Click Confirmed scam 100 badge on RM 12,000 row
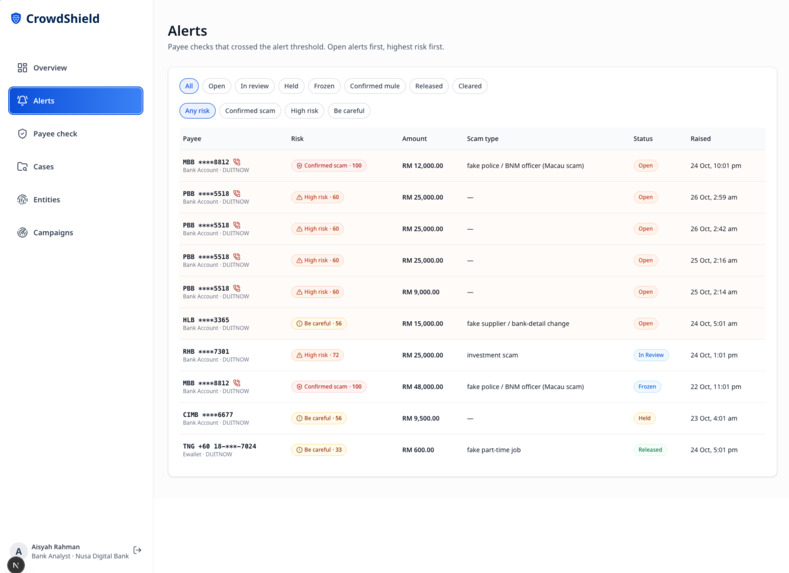The image size is (789, 573). coord(329,166)
